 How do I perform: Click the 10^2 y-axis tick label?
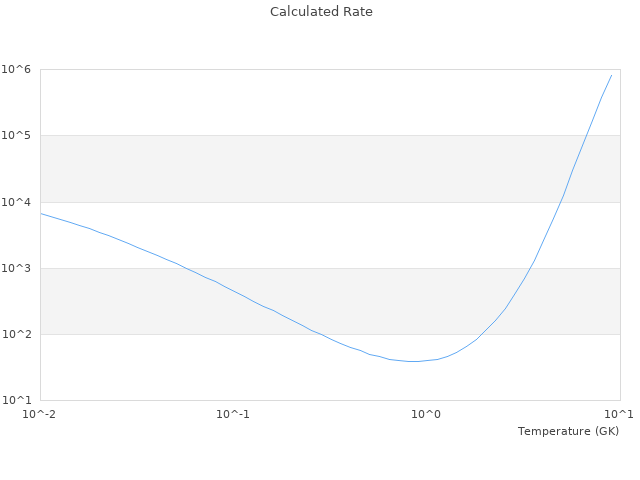(x=17, y=334)
